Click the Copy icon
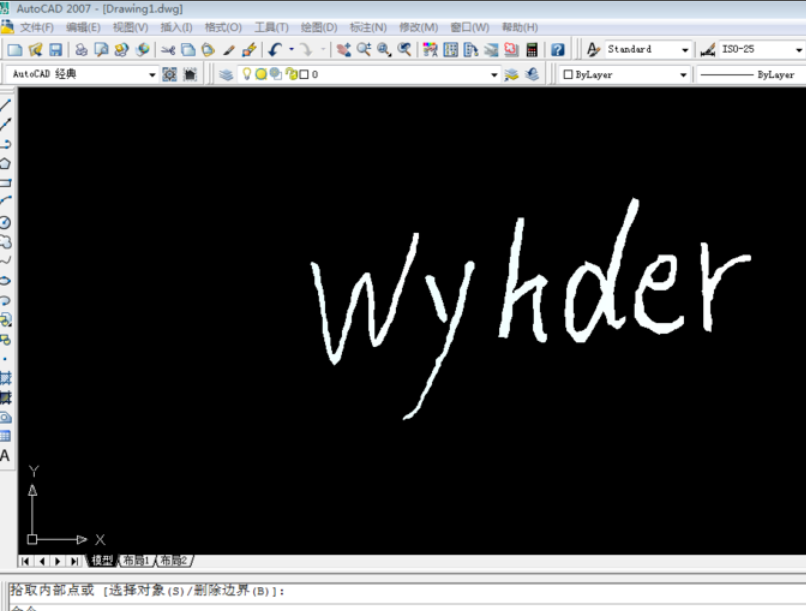The height and width of the screenshot is (611, 806). (x=188, y=50)
